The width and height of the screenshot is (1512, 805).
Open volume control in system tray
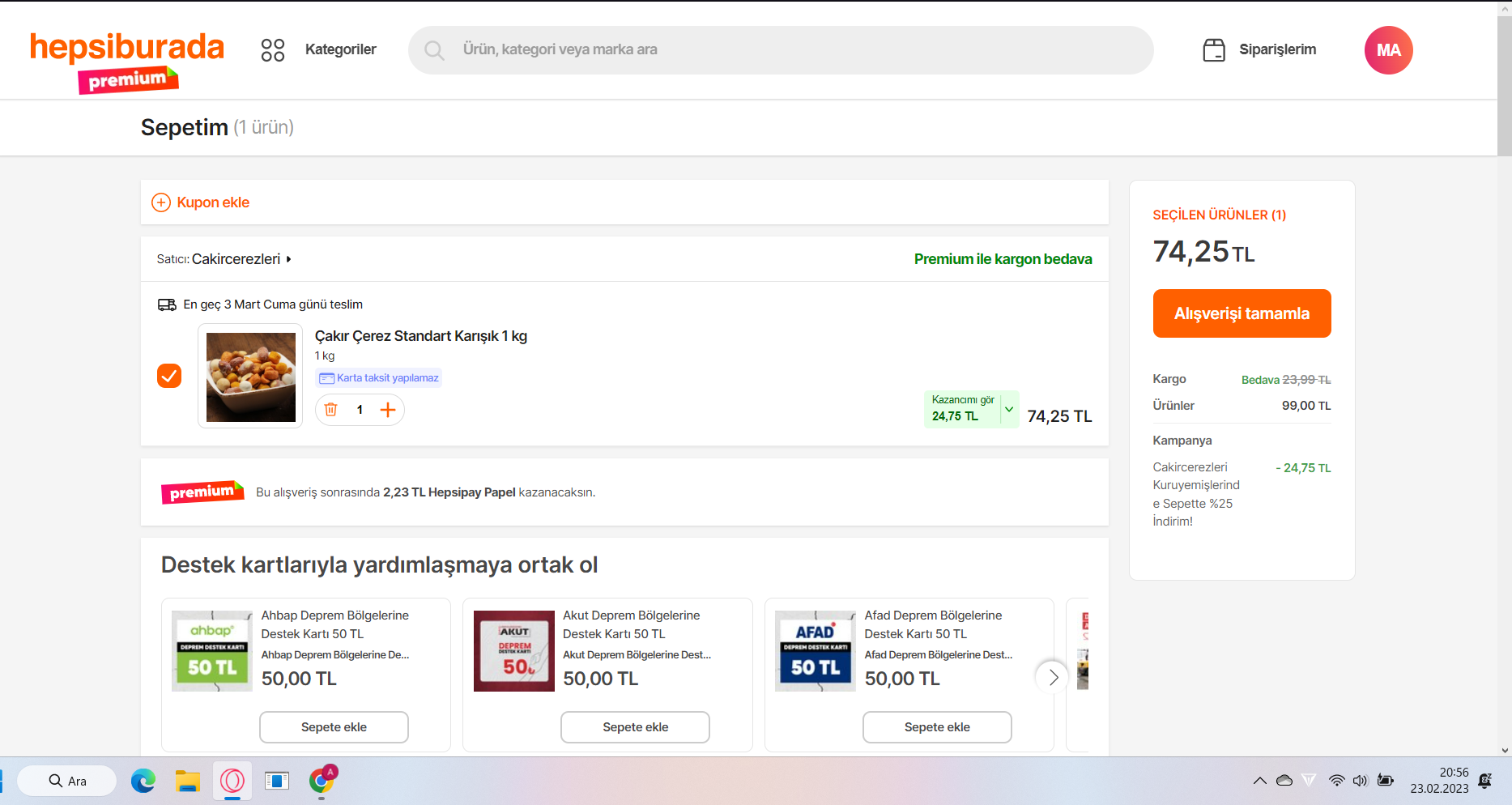click(x=1360, y=781)
